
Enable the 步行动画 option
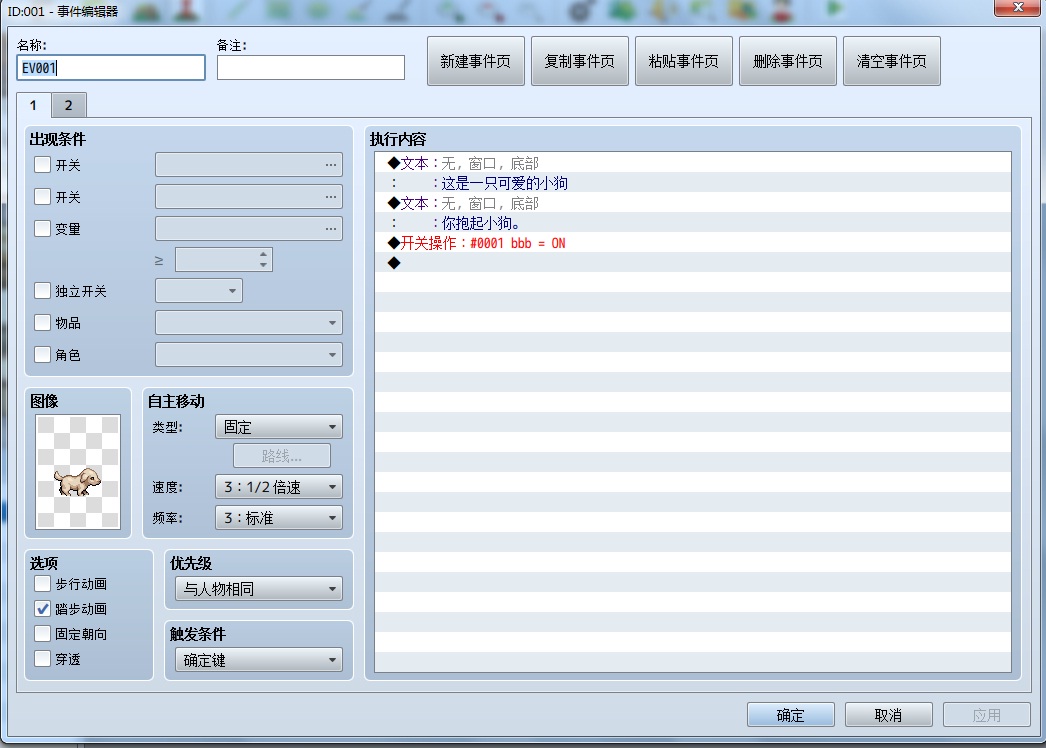(42, 584)
